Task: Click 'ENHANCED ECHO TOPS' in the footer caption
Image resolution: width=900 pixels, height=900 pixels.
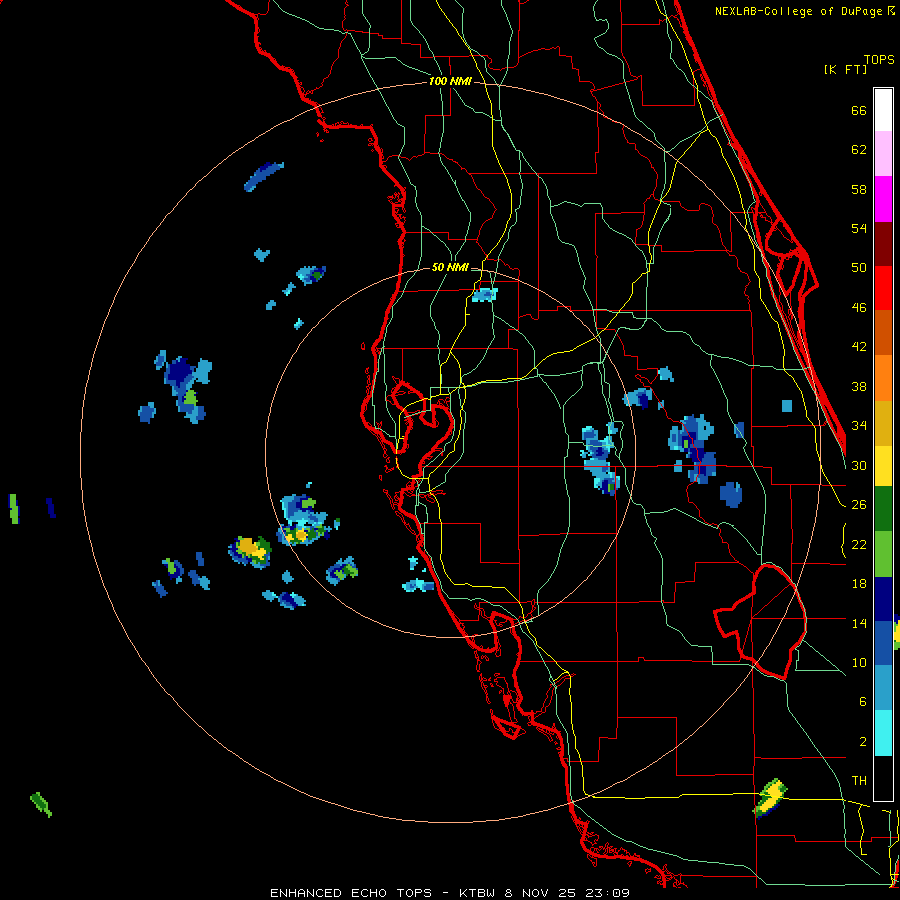Action: tap(351, 893)
